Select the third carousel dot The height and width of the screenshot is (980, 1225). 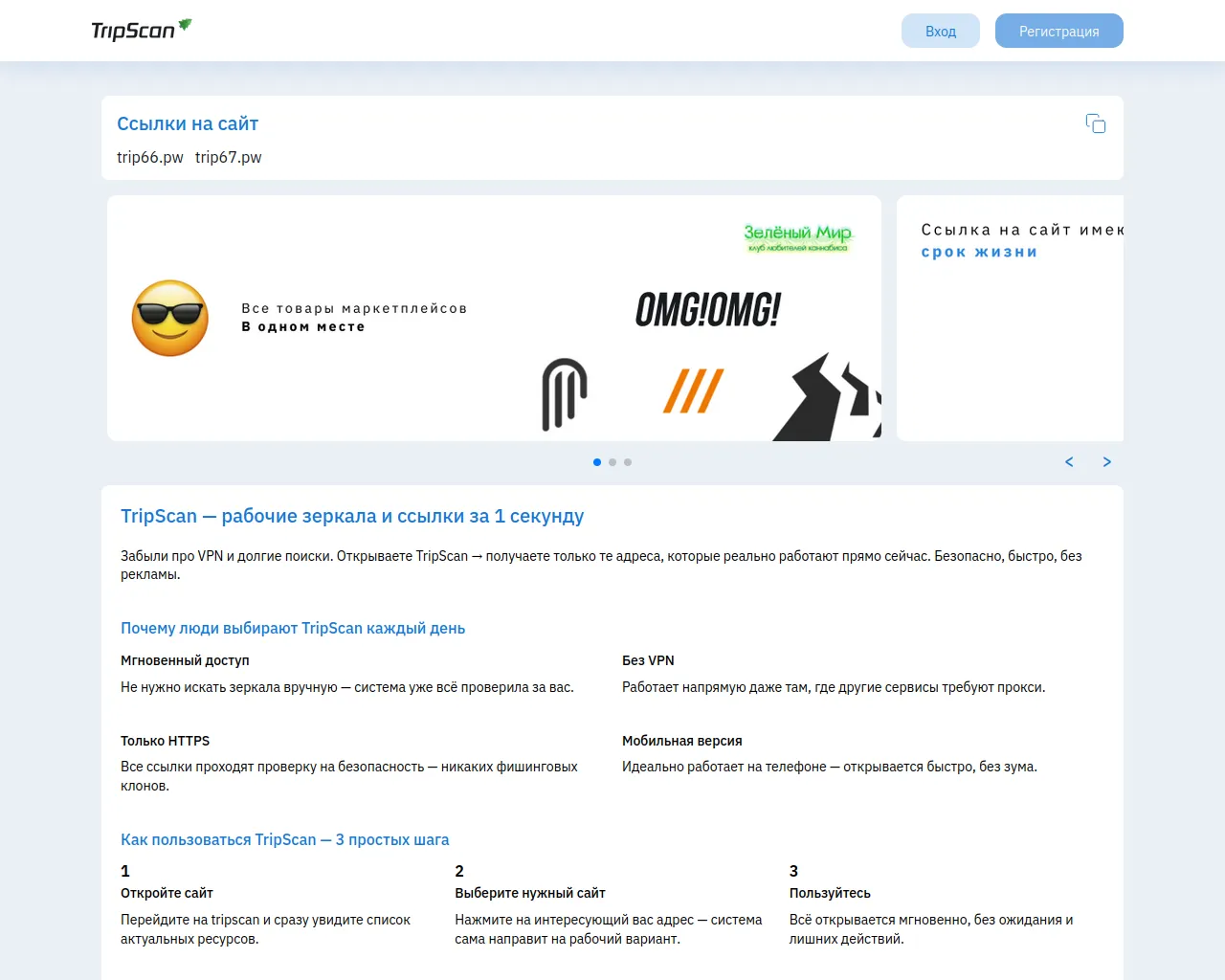(x=628, y=462)
